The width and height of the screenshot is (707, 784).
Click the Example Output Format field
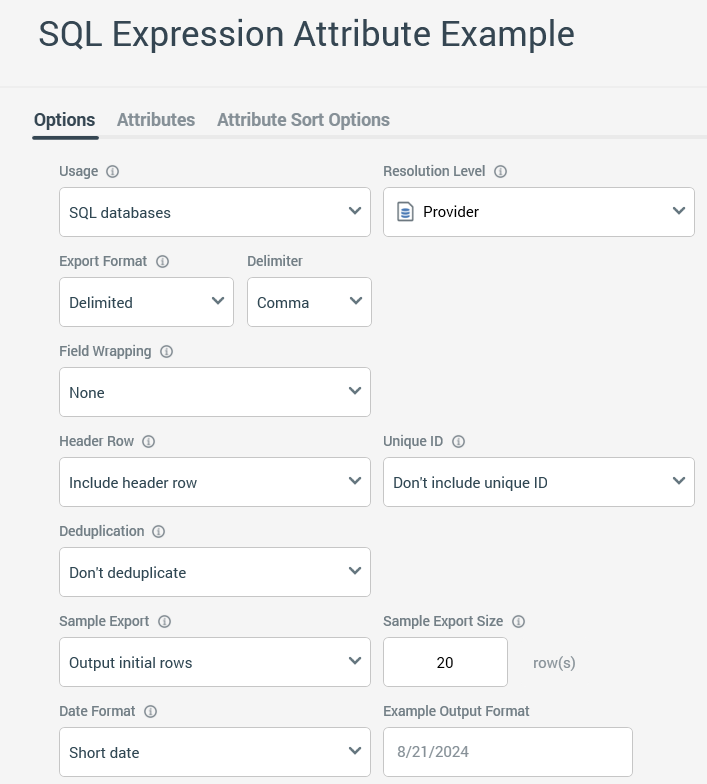[507, 752]
